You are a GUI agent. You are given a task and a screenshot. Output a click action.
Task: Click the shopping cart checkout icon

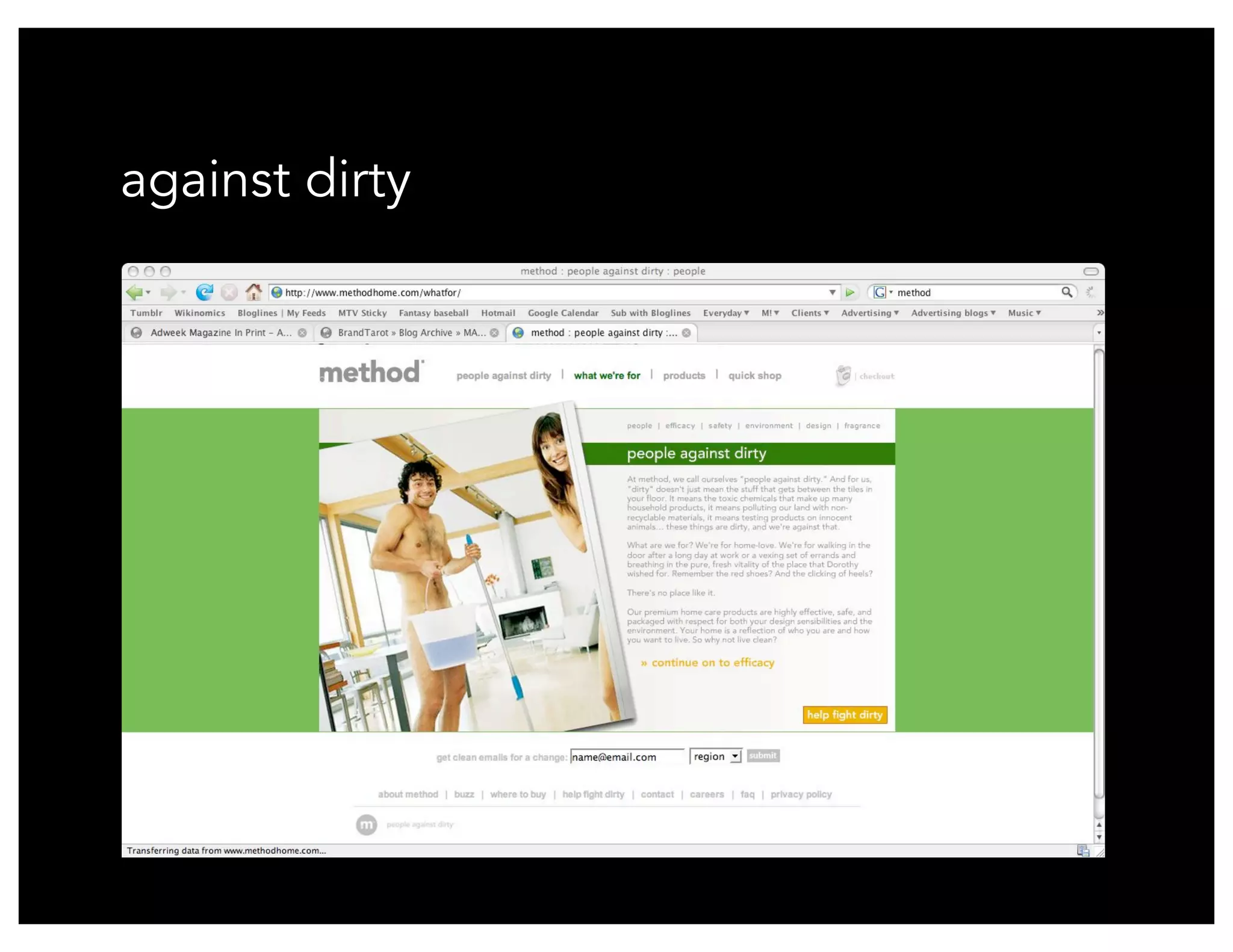click(x=843, y=376)
